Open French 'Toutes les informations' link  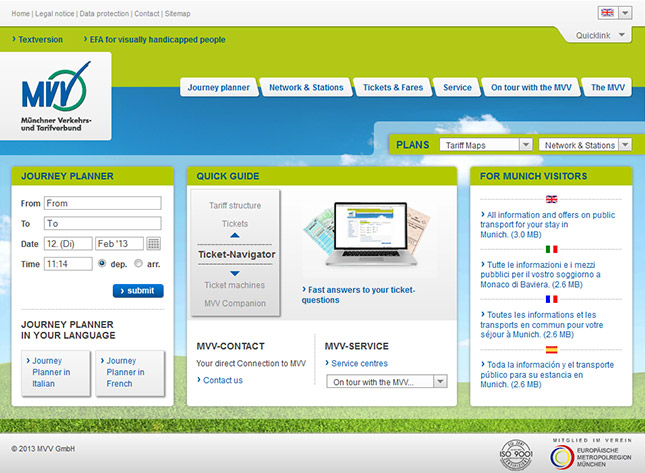click(x=541, y=325)
